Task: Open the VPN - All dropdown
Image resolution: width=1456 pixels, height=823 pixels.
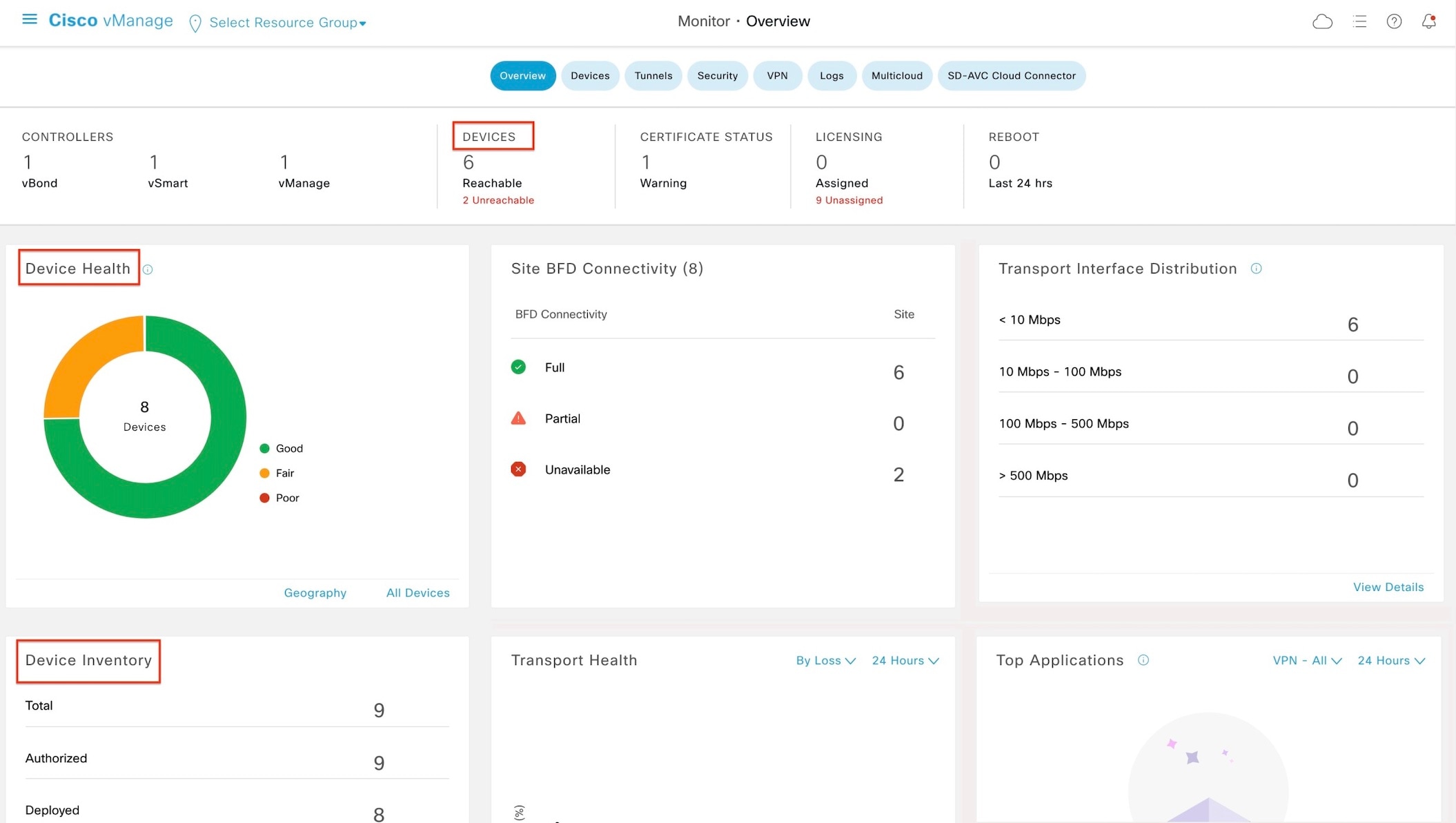Action: [1307, 661]
